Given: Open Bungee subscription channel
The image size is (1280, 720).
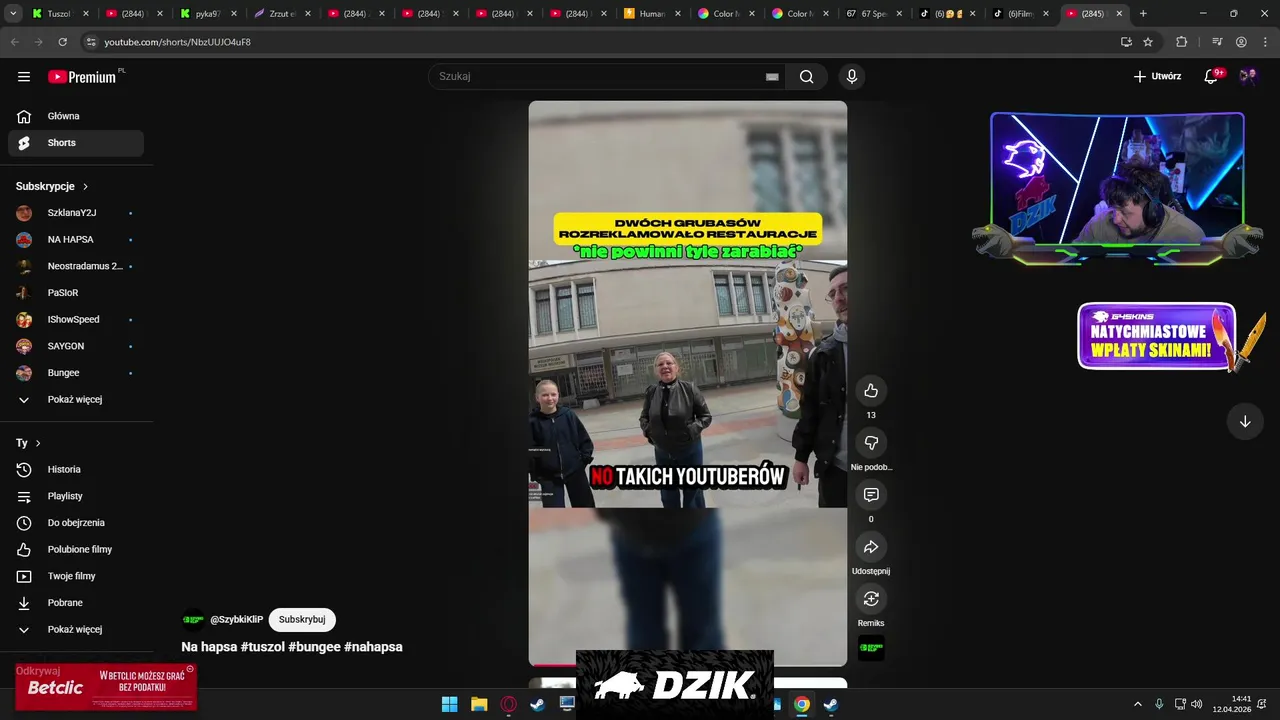Looking at the screenshot, I should 76,373.
